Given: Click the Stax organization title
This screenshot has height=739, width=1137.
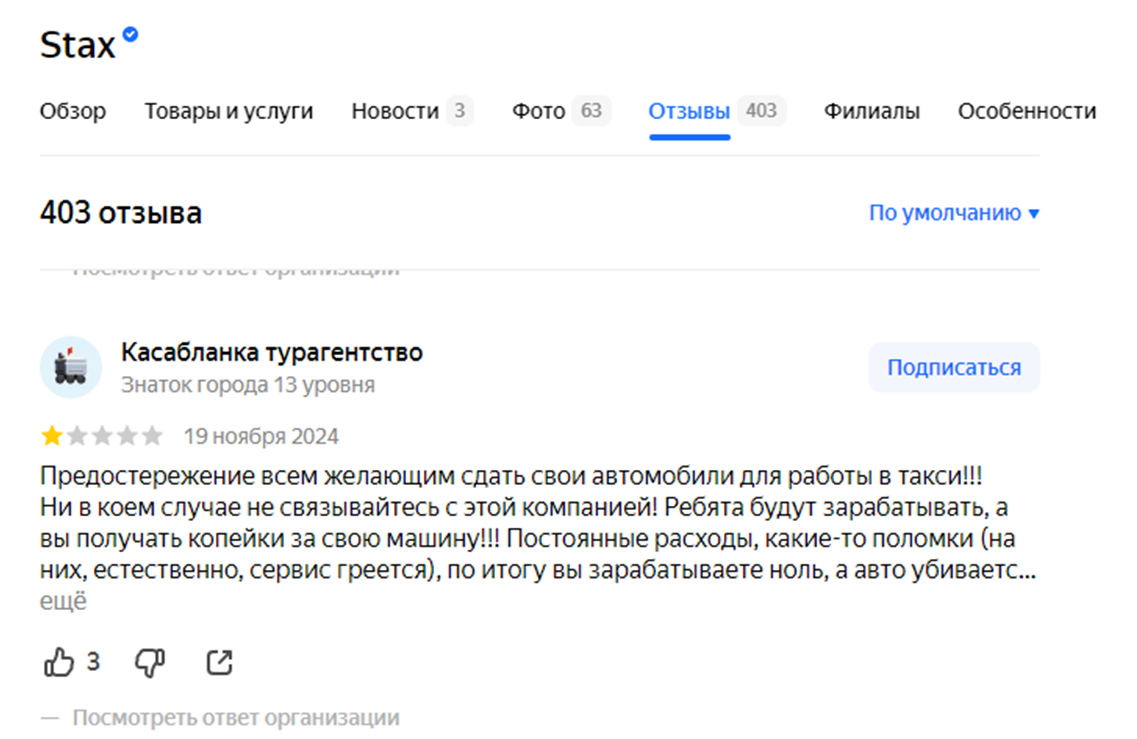Looking at the screenshot, I should (x=78, y=45).
